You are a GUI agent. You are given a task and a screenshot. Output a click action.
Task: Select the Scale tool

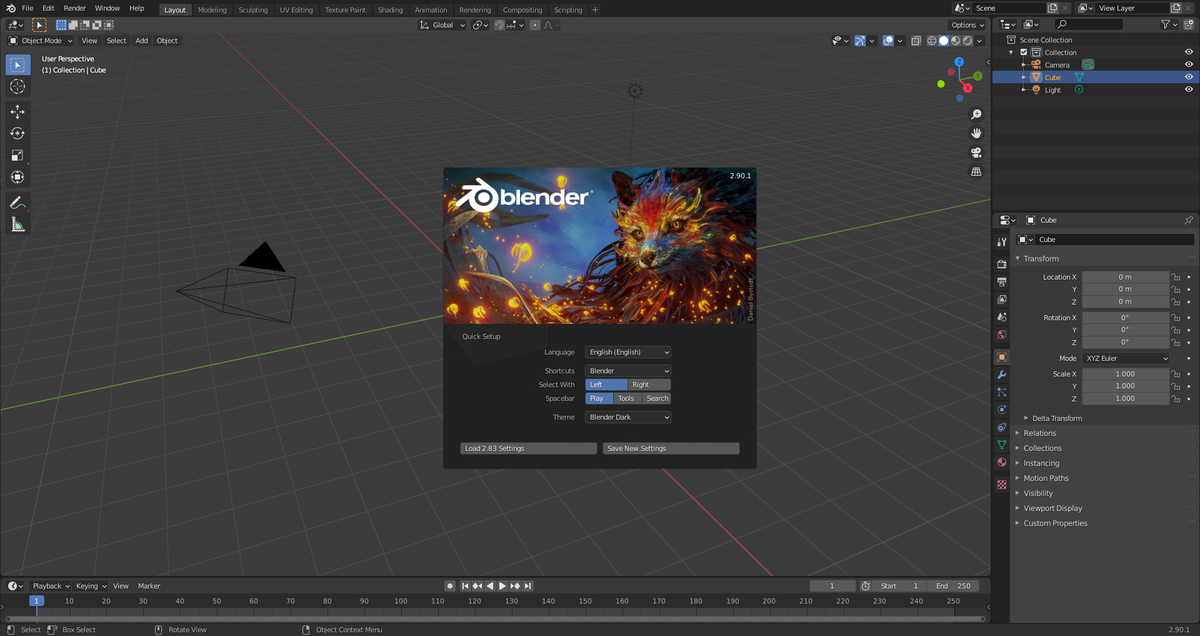[x=17, y=155]
